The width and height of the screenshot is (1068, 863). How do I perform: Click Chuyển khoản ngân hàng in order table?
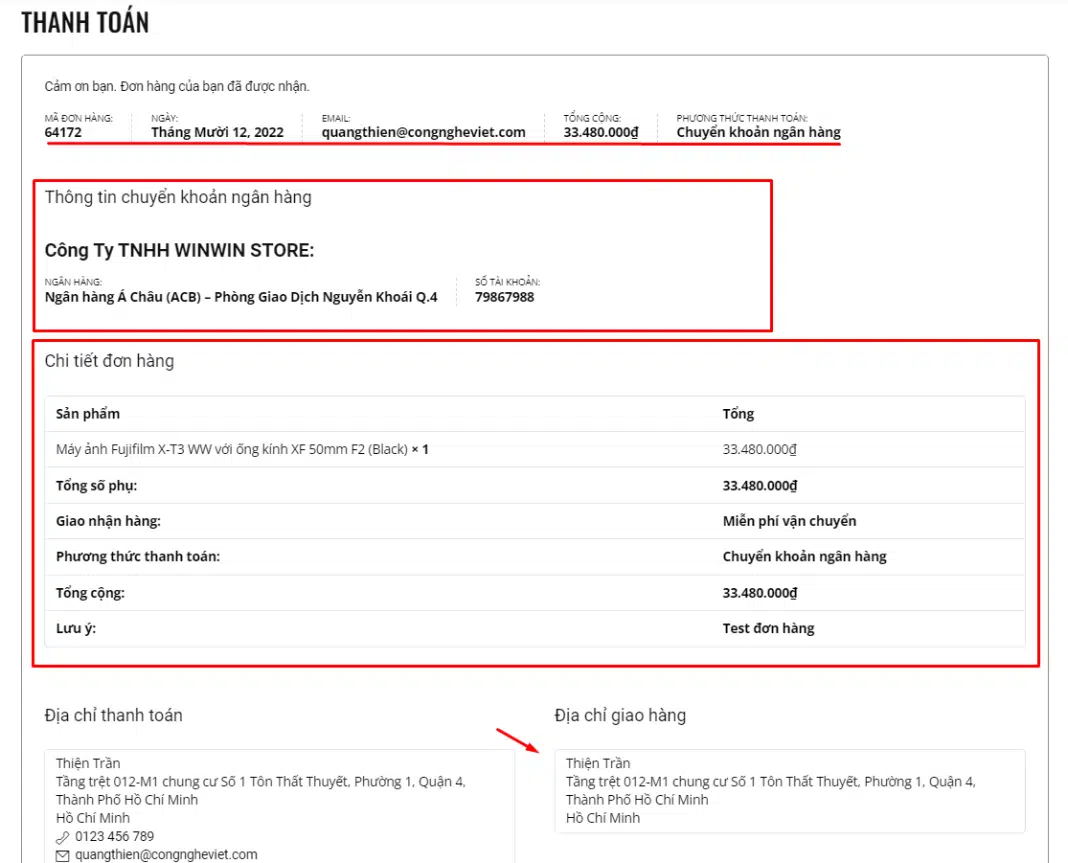804,556
